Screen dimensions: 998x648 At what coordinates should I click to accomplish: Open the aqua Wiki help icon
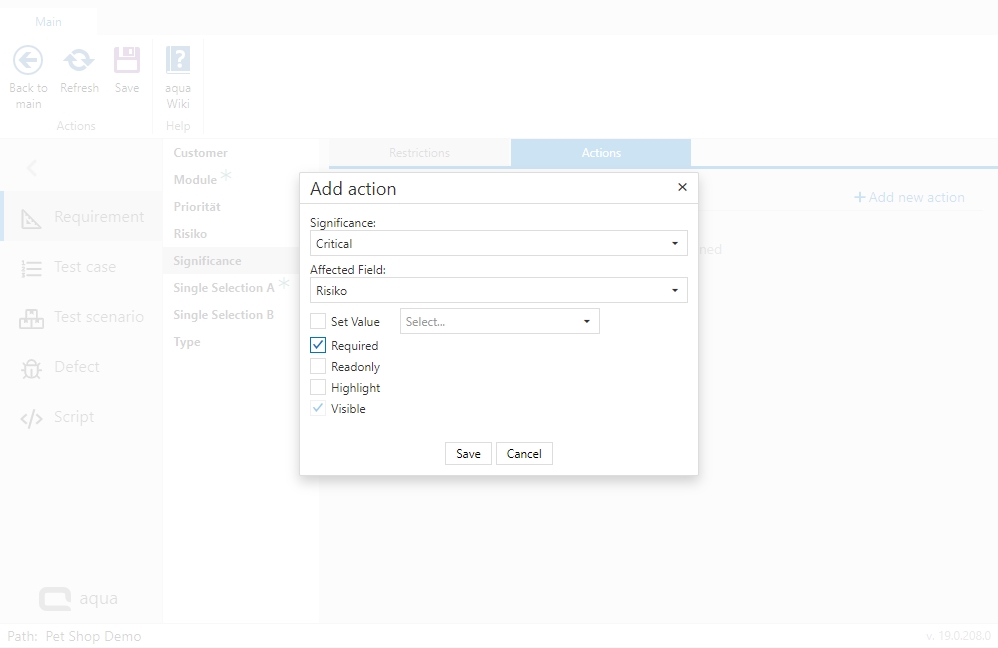[178, 61]
